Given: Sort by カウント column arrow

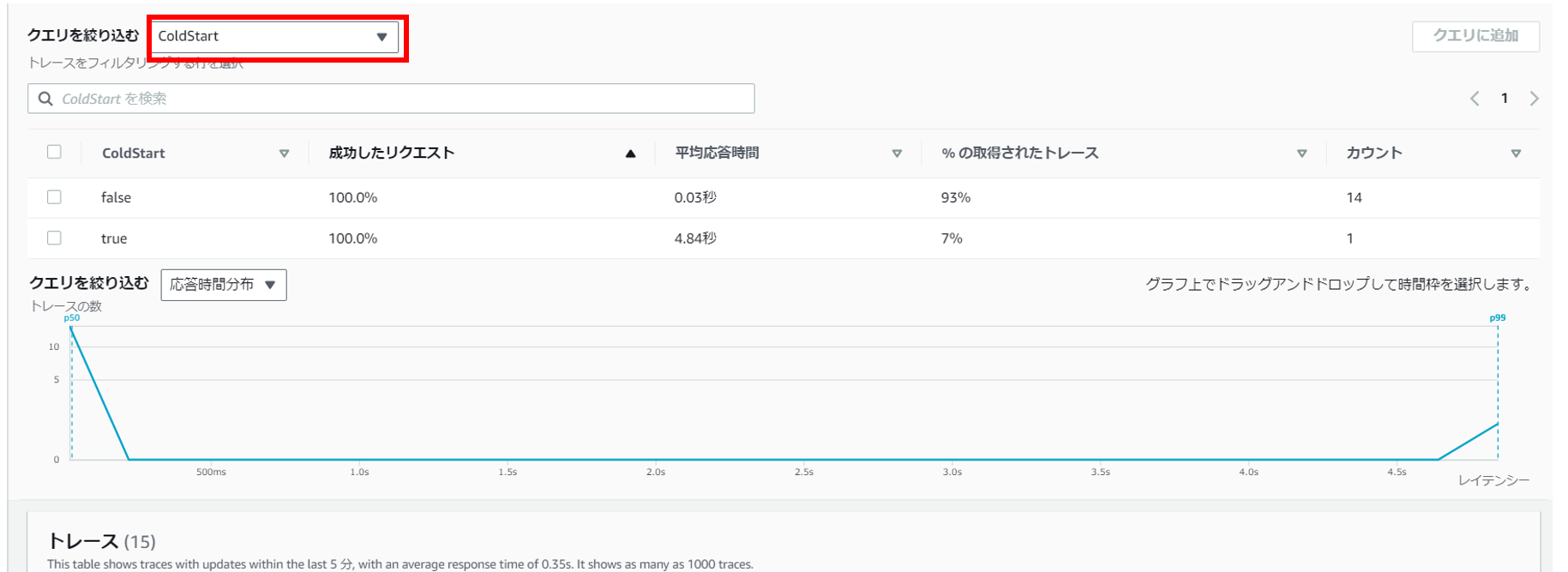Looking at the screenshot, I should pos(1516,154).
